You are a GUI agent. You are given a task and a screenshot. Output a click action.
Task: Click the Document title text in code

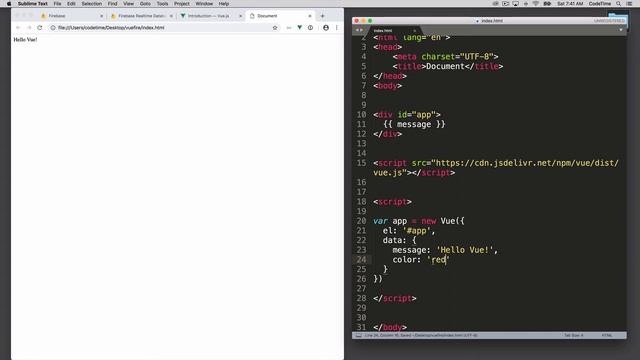[x=445, y=66]
